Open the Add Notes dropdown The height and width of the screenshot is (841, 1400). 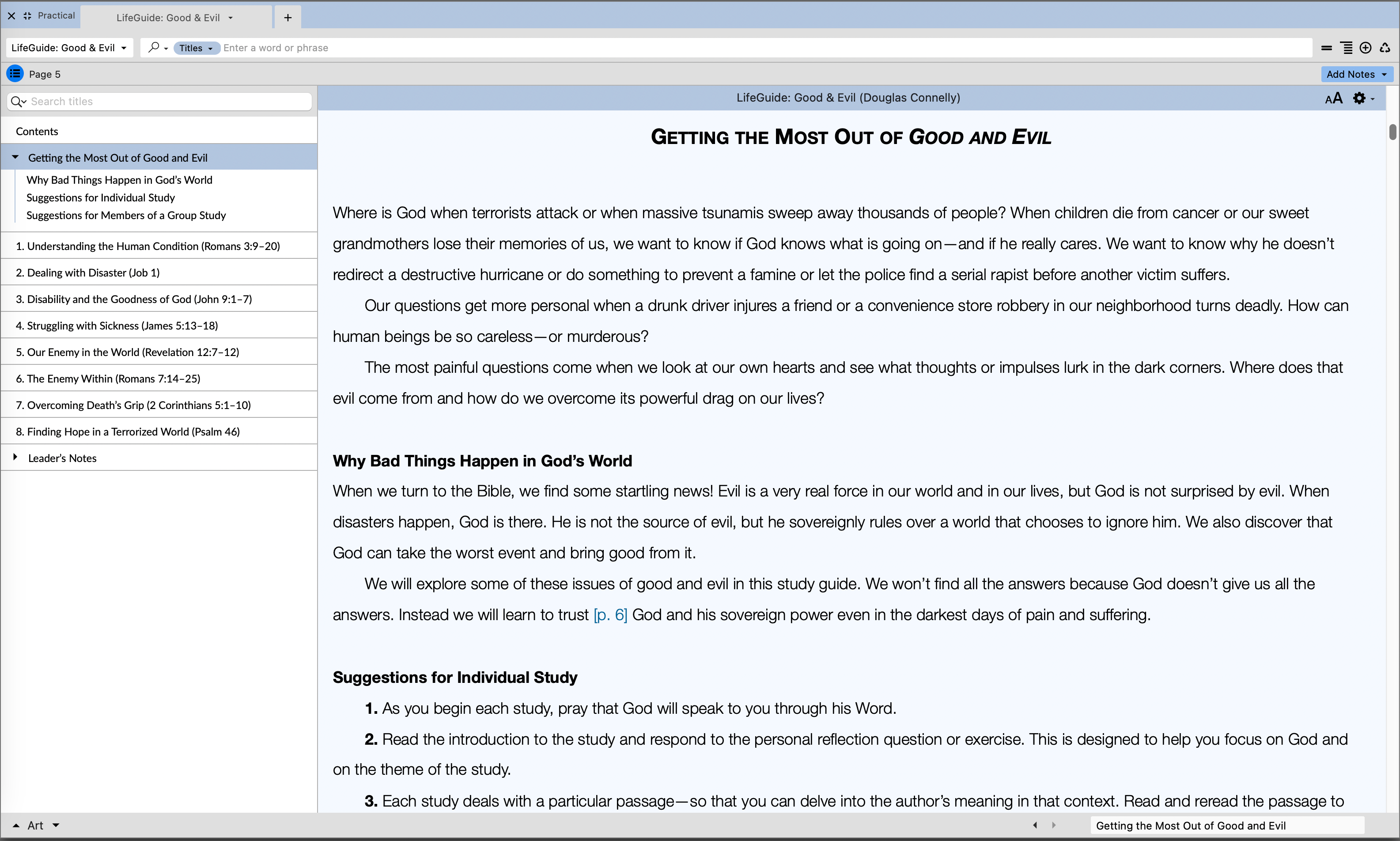1356,74
